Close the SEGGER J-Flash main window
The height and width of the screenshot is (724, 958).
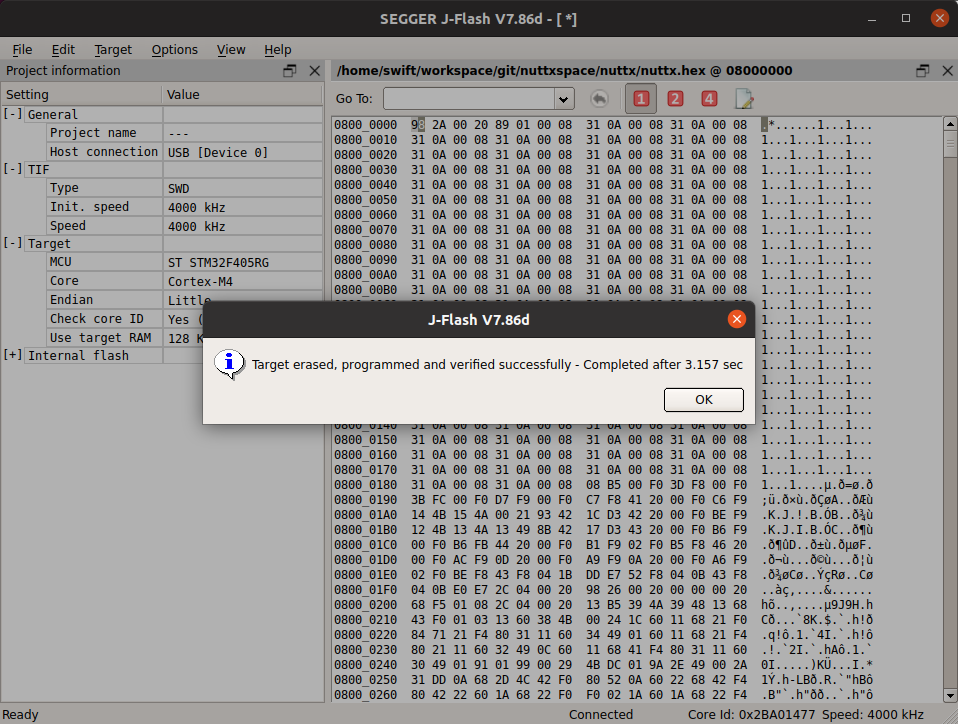940,18
